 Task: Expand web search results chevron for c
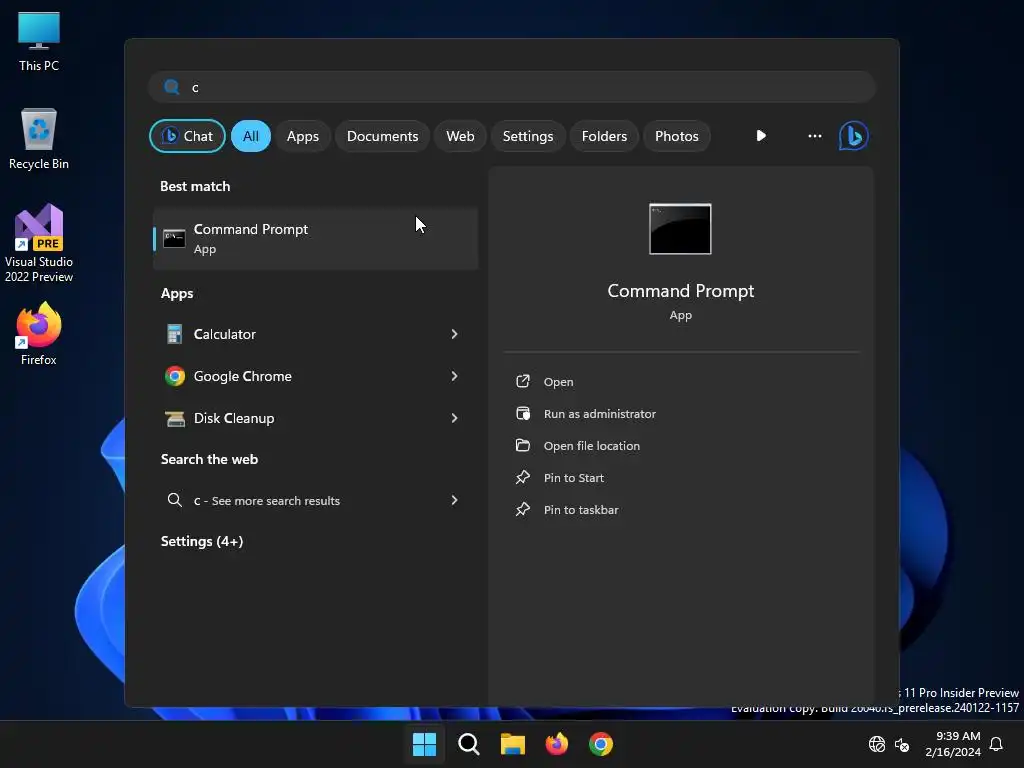click(x=455, y=500)
